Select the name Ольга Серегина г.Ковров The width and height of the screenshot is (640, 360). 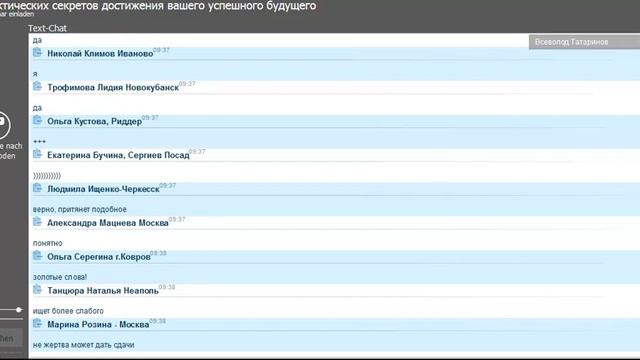[99, 257]
